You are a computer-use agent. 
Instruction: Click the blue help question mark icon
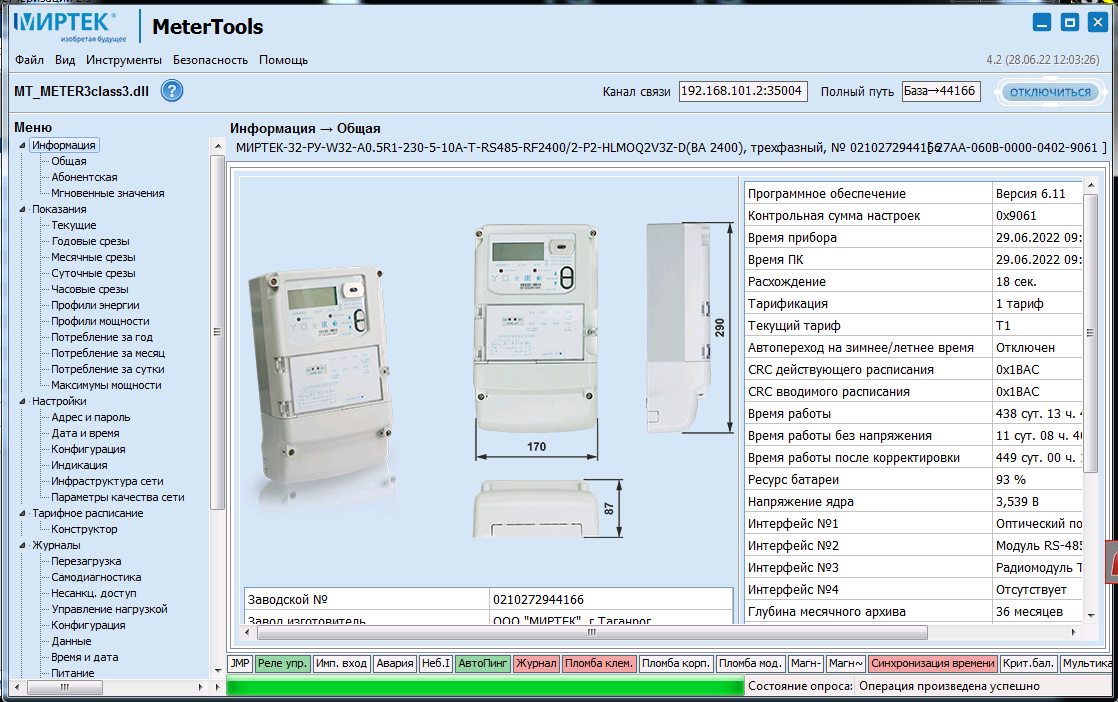tap(172, 91)
